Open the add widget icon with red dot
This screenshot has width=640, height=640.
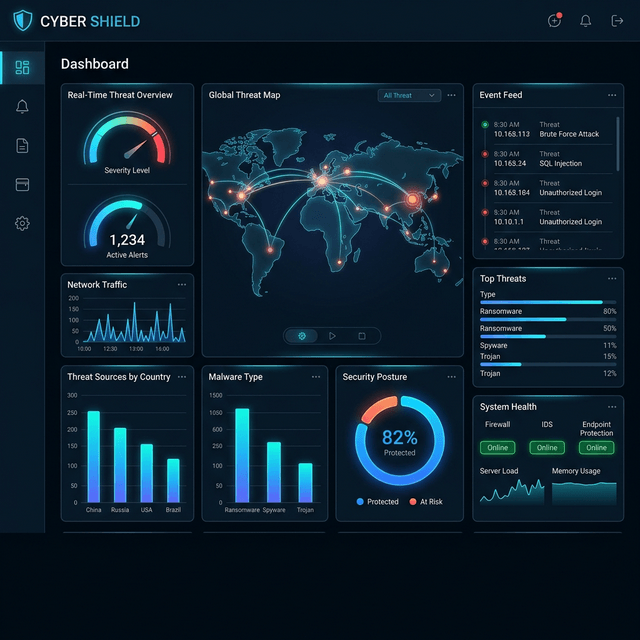554,20
